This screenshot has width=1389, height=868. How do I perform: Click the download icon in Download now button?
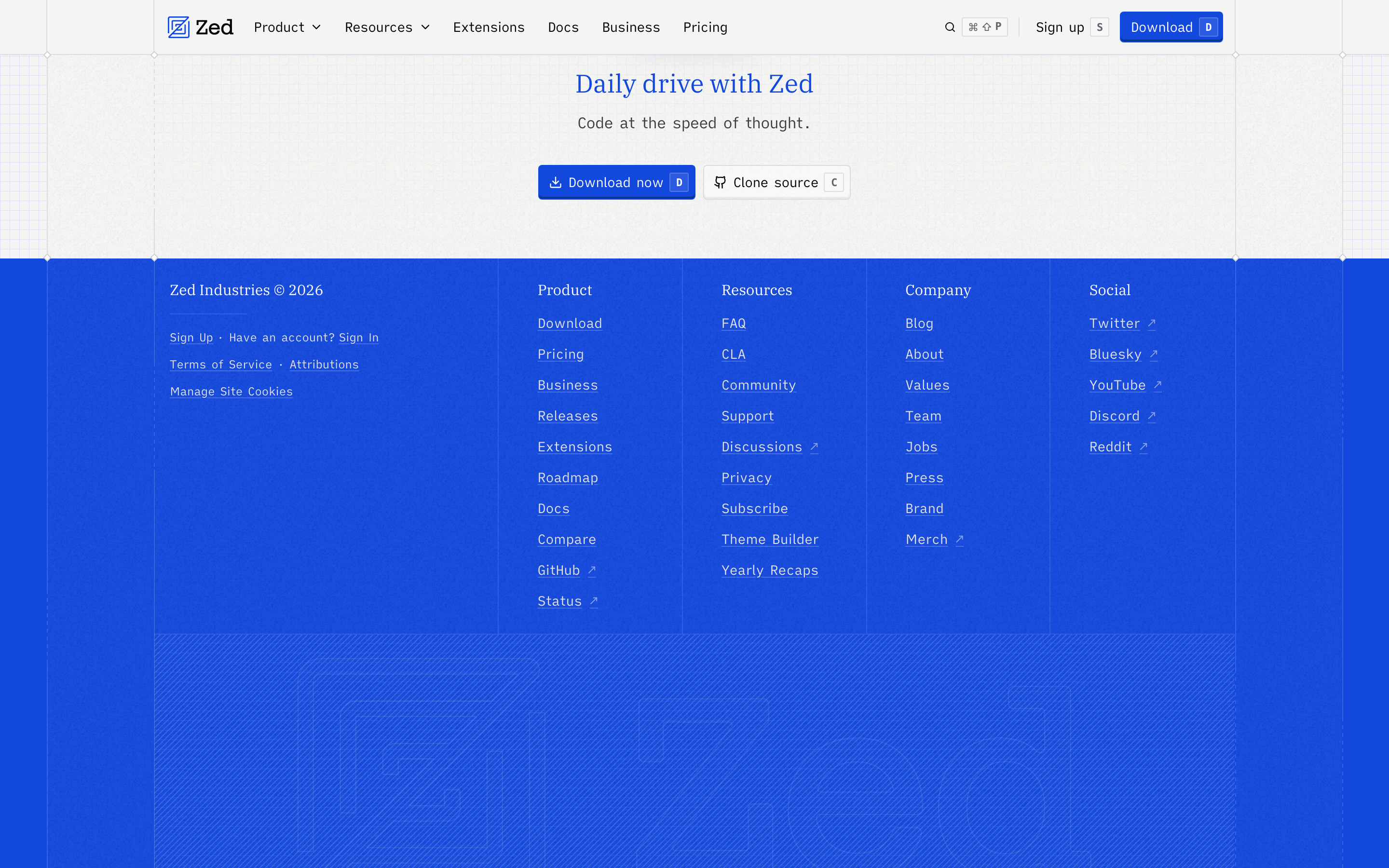coord(555,183)
